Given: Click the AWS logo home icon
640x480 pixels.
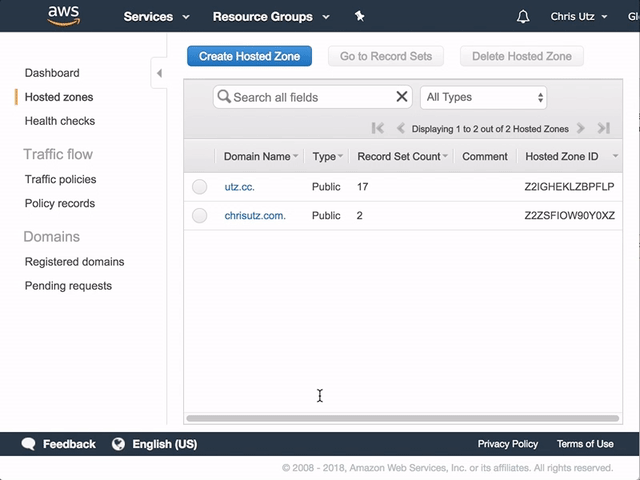Looking at the screenshot, I should (x=64, y=16).
